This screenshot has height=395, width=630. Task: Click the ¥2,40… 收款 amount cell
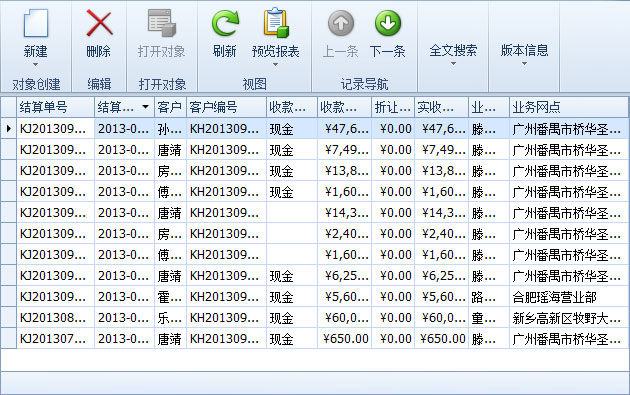[344, 233]
